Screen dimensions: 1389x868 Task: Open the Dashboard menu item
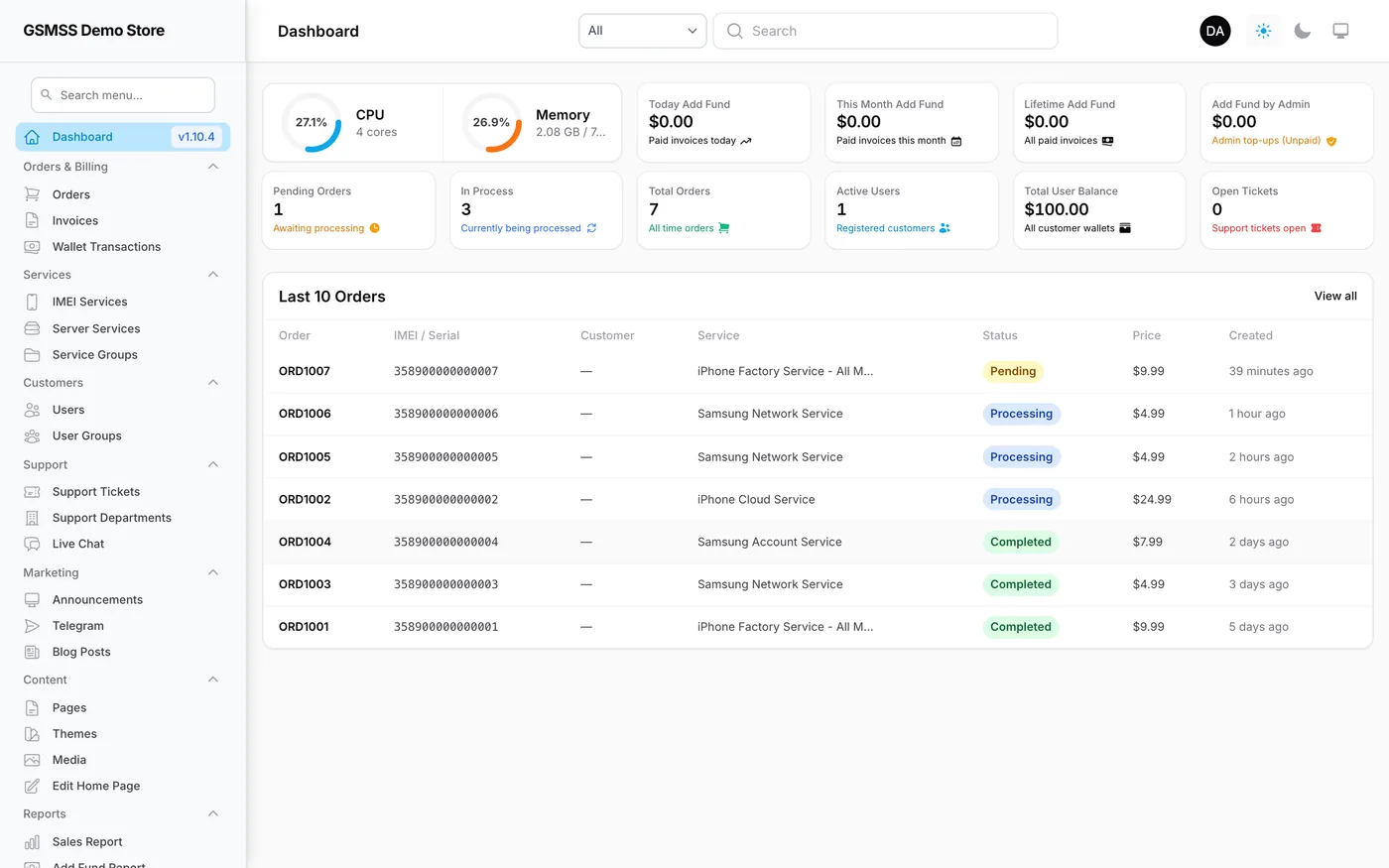123,137
